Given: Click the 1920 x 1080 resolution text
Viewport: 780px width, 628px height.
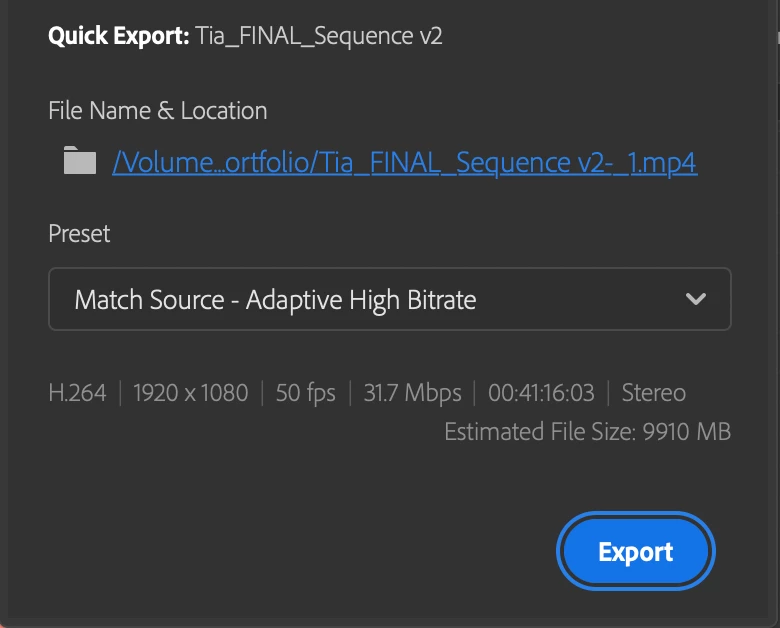Looking at the screenshot, I should click(x=191, y=393).
